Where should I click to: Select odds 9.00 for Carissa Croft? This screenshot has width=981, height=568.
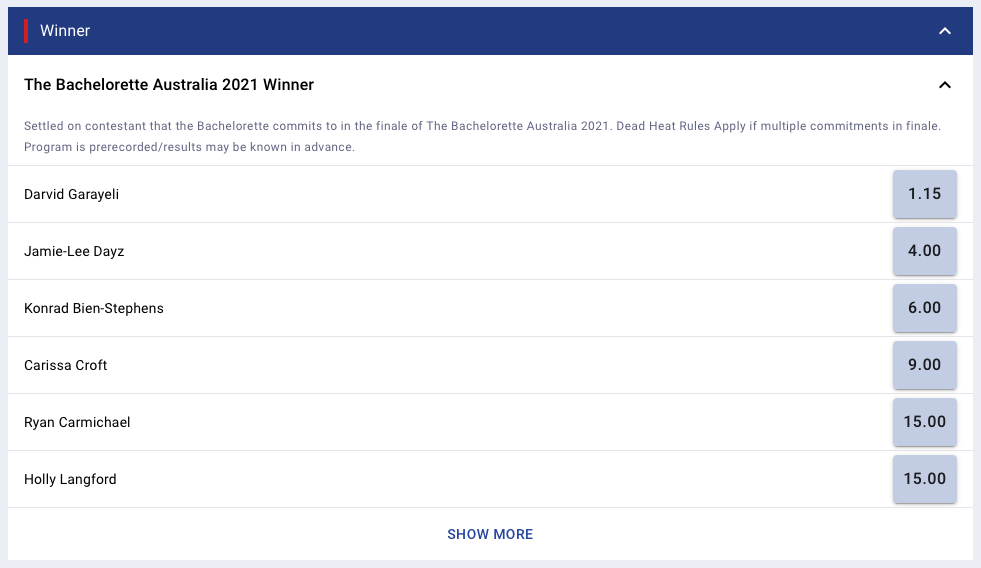tap(925, 365)
